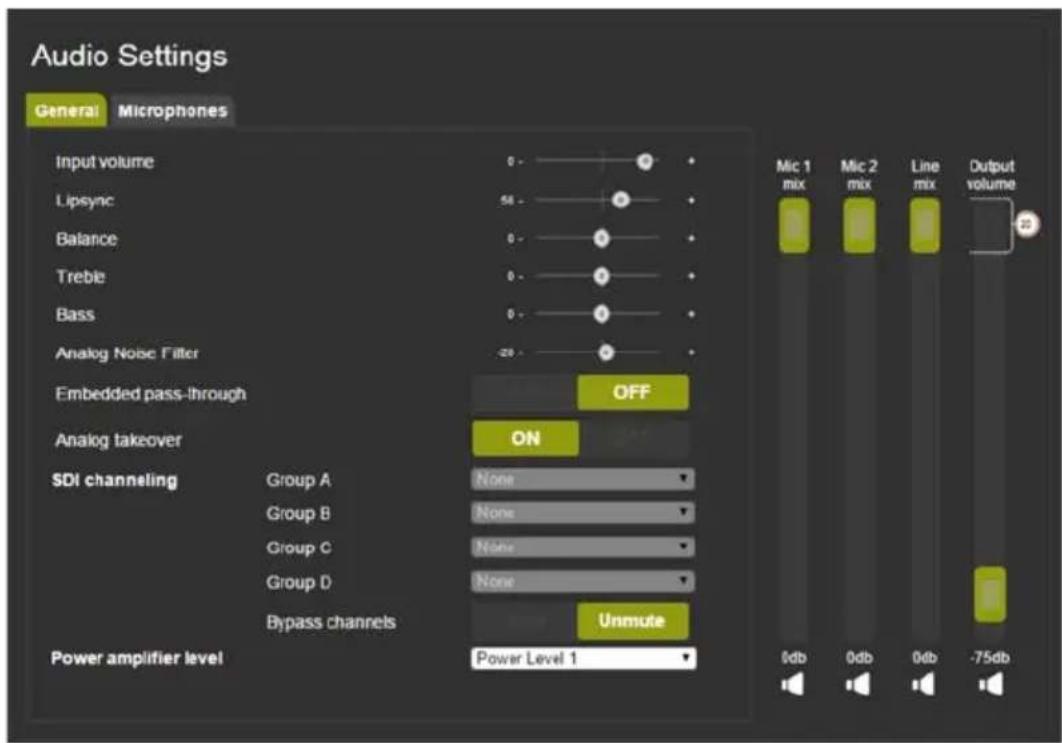The width and height of the screenshot is (1062, 743).
Task: Toggle Analog takeover ON switch
Action: (x=526, y=438)
